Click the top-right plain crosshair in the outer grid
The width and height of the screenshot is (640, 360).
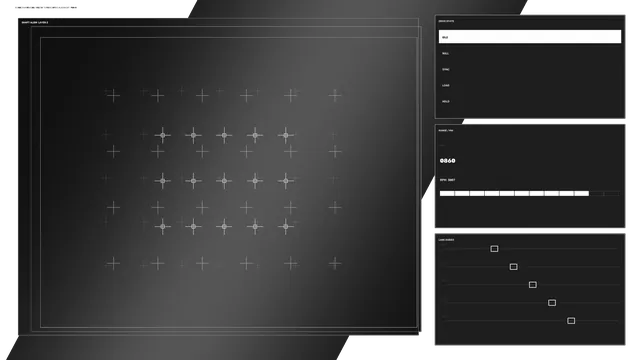[335, 96]
